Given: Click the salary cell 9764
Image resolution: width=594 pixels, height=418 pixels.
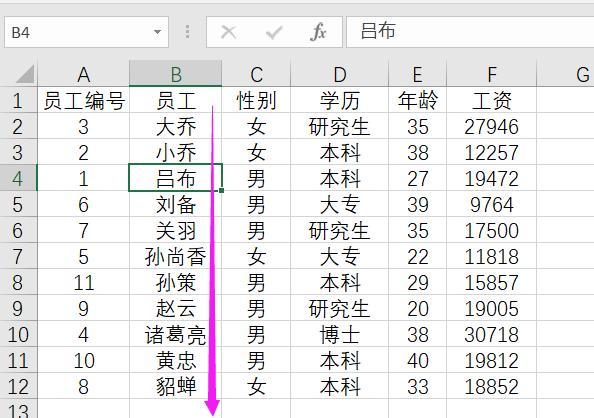Looking at the screenshot, I should [x=491, y=204].
